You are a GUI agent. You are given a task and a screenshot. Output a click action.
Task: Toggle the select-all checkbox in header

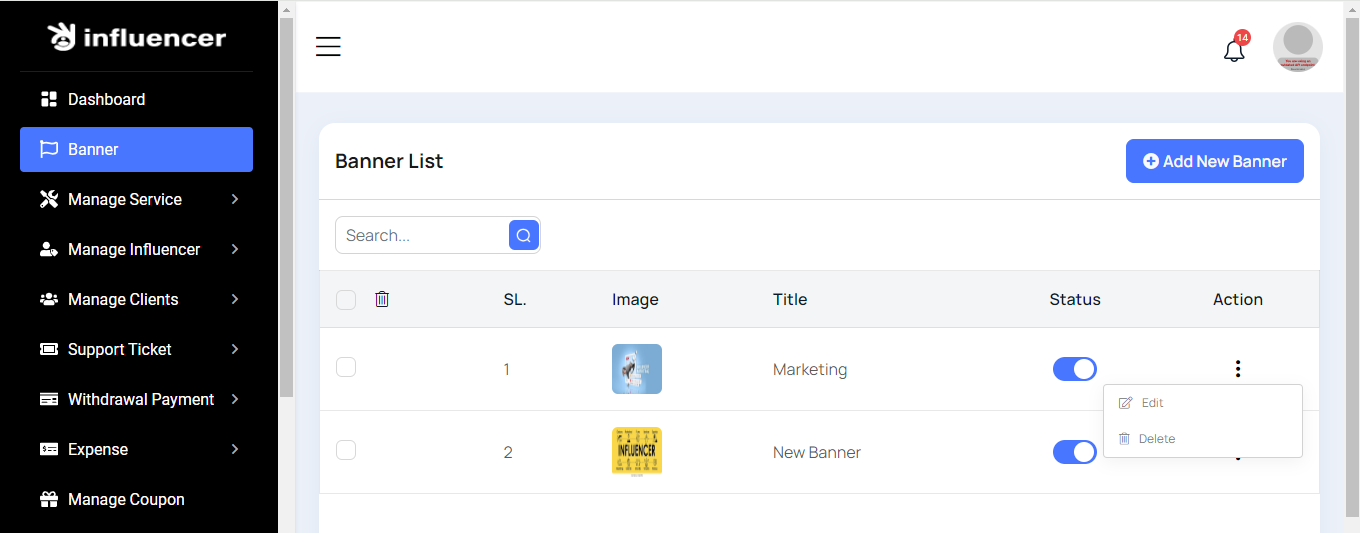346,300
